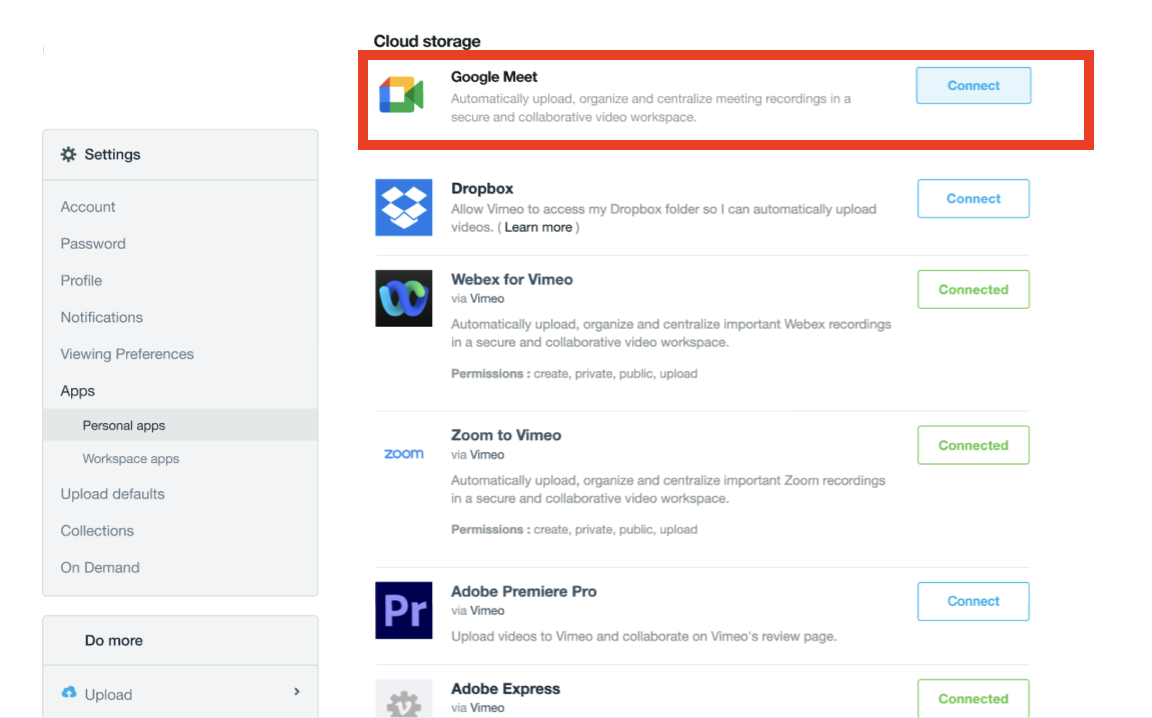Image resolution: width=1152 pixels, height=718 pixels.
Task: Click the Adobe Express app icon
Action: [403, 699]
